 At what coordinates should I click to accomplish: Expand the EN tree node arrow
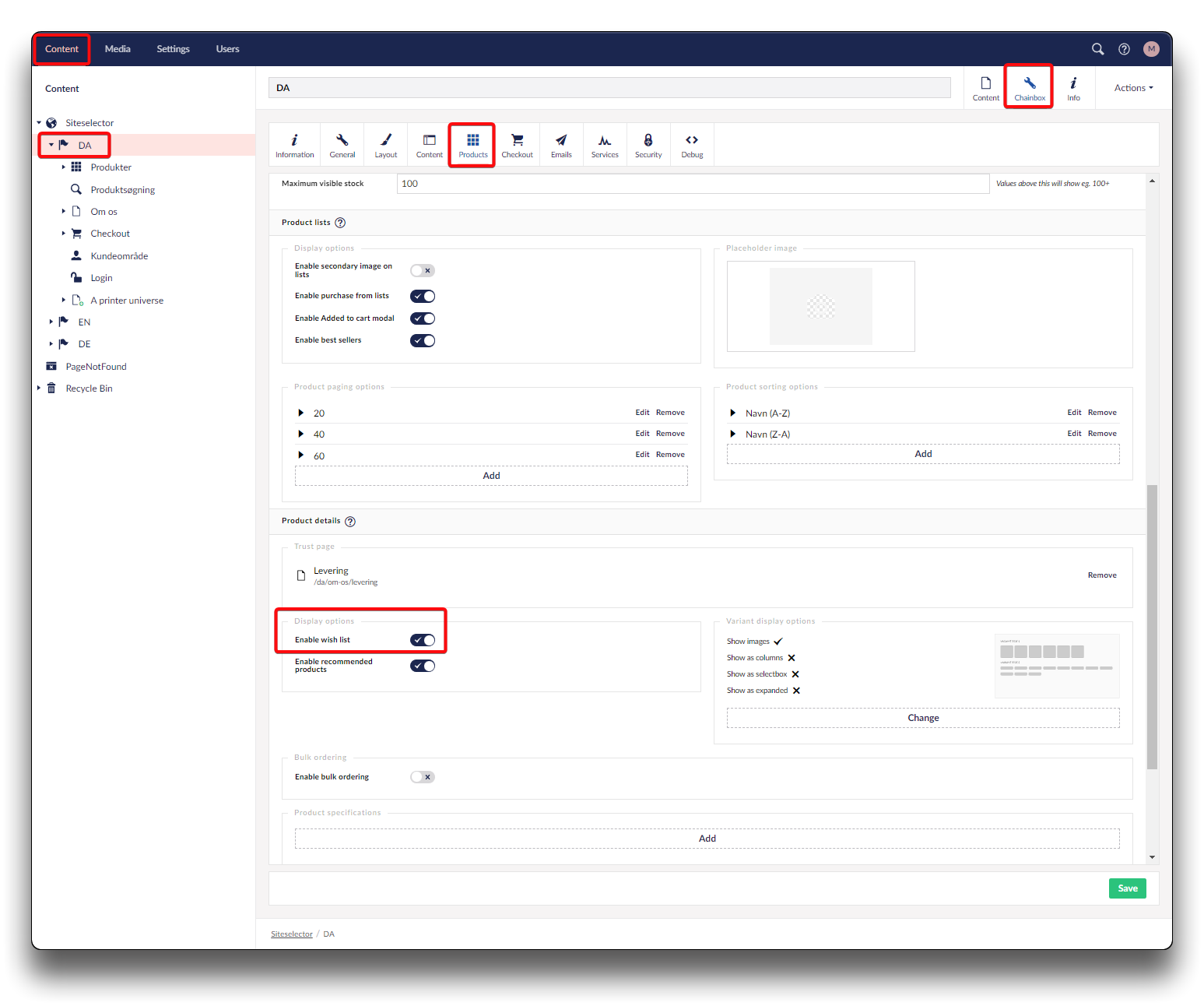[51, 322]
